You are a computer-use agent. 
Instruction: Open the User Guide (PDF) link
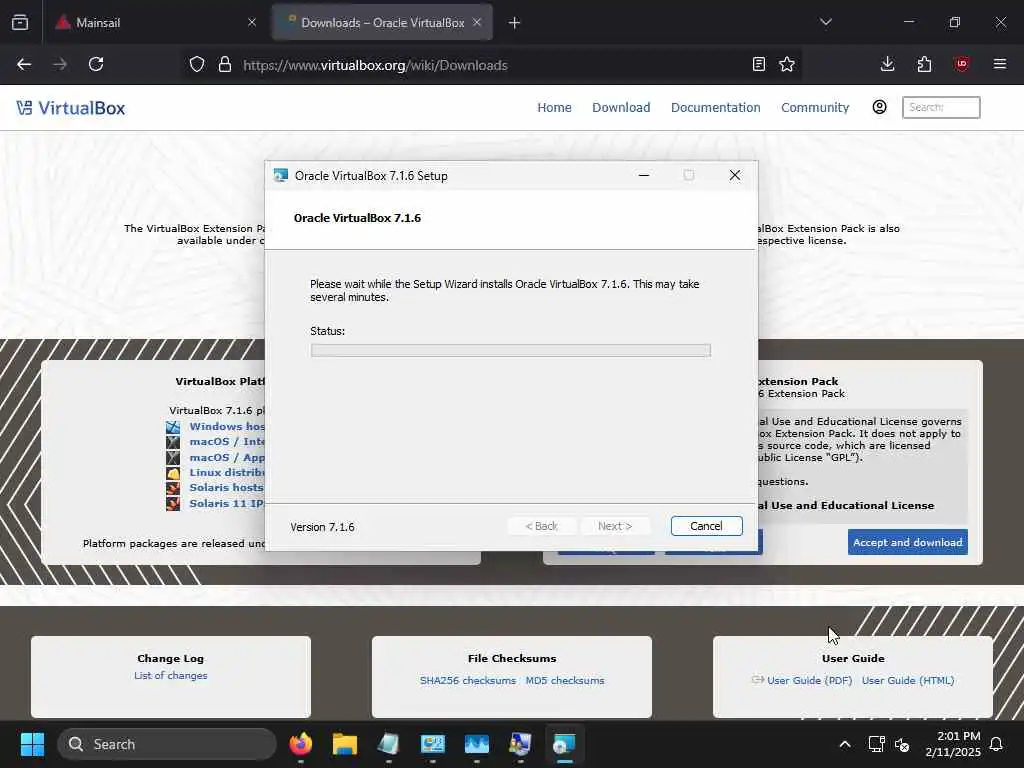pos(809,680)
